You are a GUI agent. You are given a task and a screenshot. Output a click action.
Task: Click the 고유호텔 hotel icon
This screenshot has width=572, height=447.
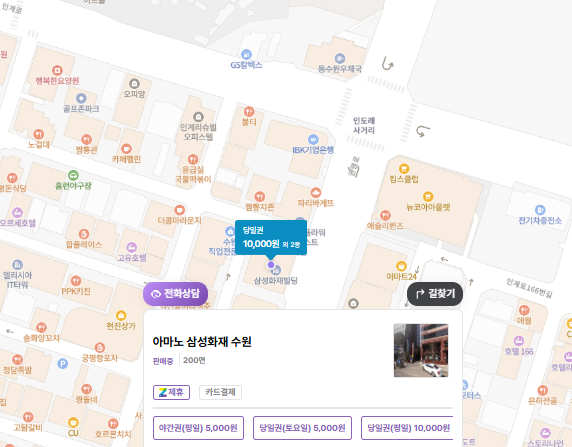coord(131,247)
